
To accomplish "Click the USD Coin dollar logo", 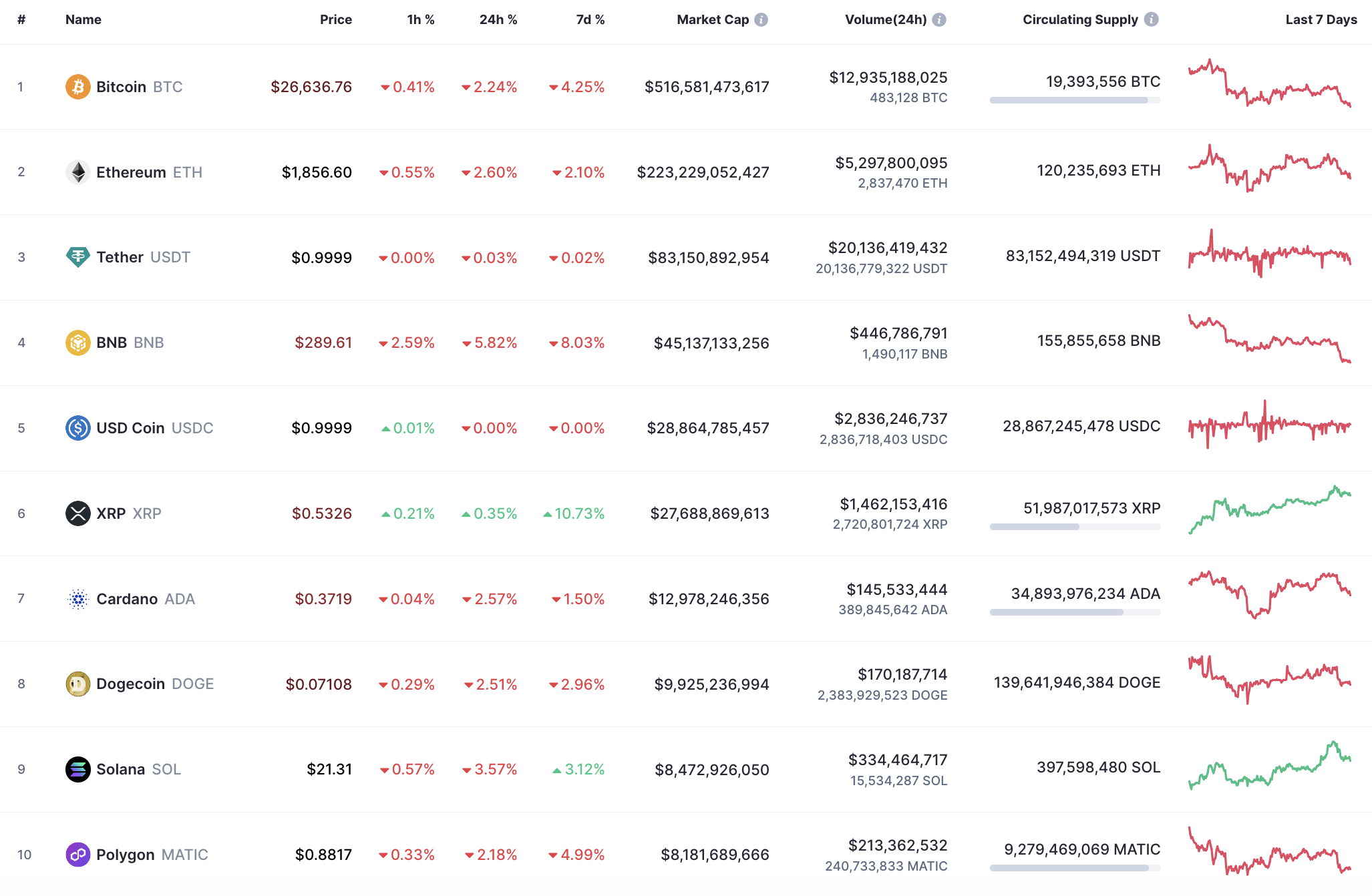I will pyautogui.click(x=78, y=428).
